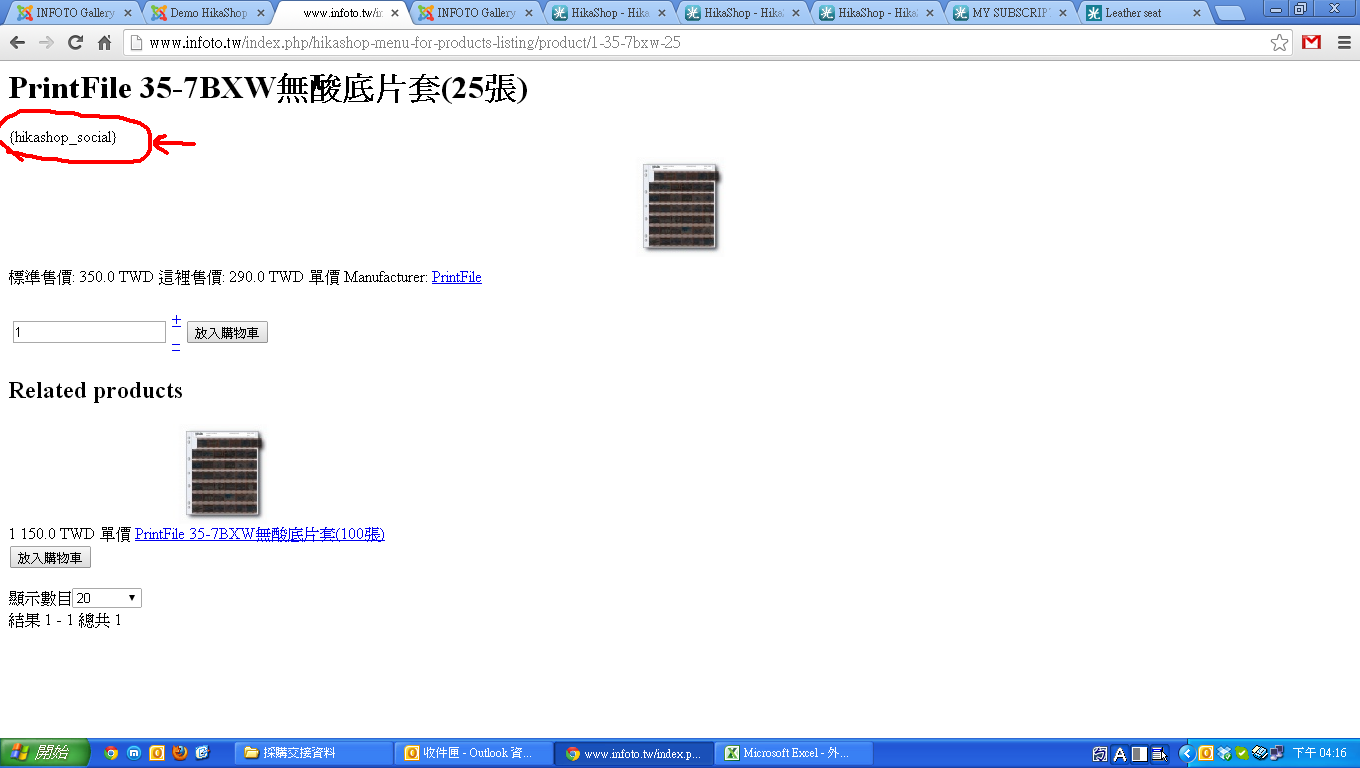Viewport: 1360px width, 768px height.
Task: Decrease quantity with the minus link
Action: click(x=176, y=345)
